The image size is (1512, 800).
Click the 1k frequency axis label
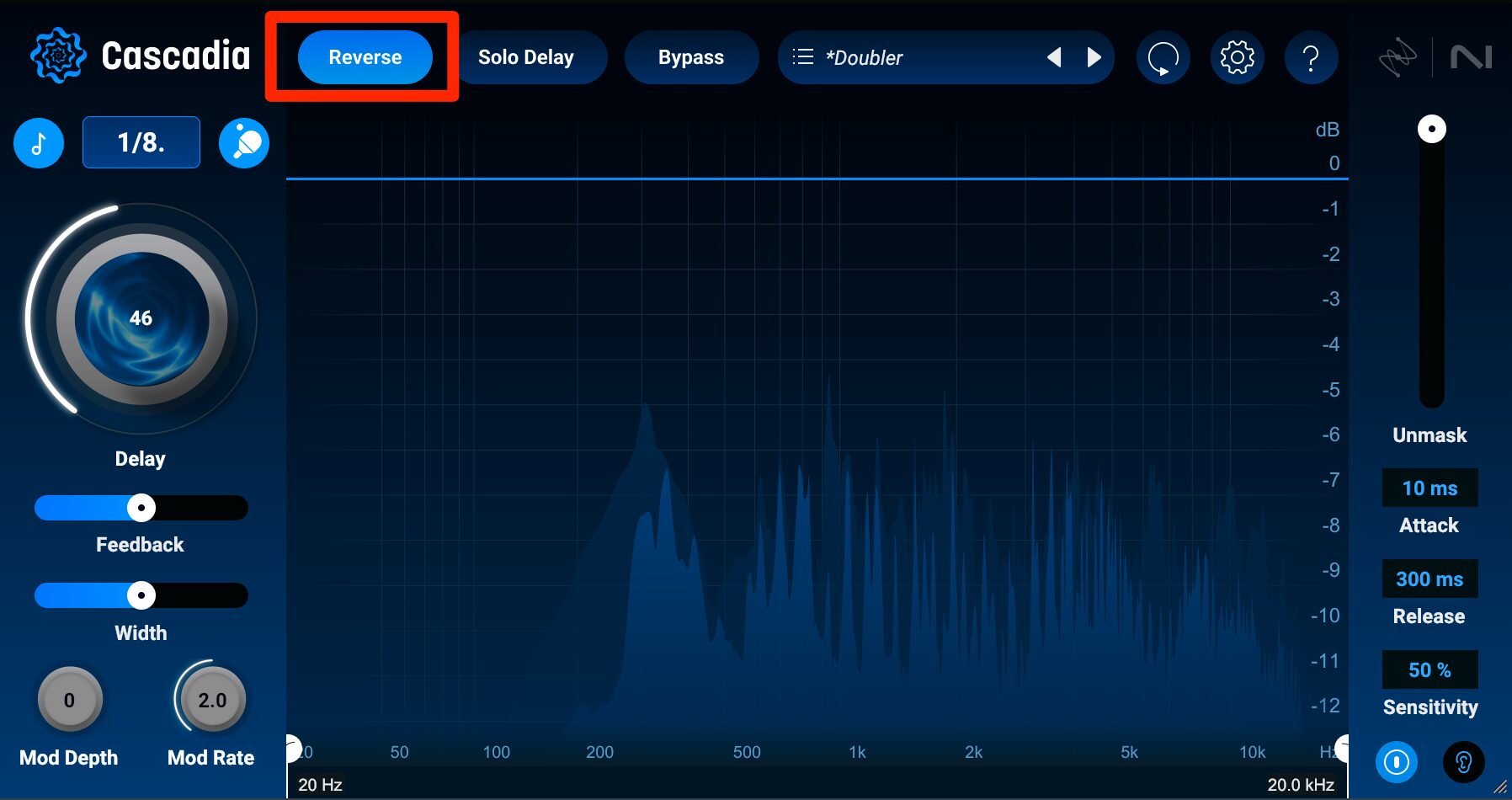pyautogui.click(x=857, y=752)
